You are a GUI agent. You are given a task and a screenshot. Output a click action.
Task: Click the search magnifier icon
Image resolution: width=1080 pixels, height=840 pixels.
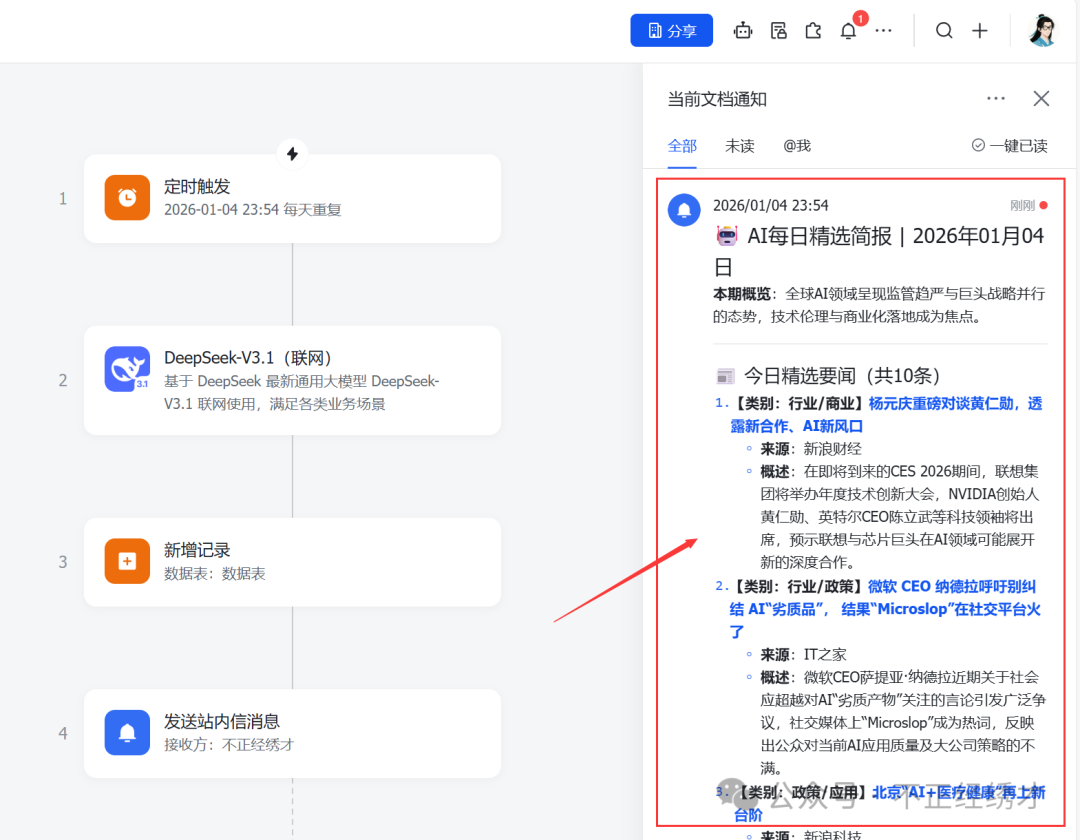click(x=944, y=30)
